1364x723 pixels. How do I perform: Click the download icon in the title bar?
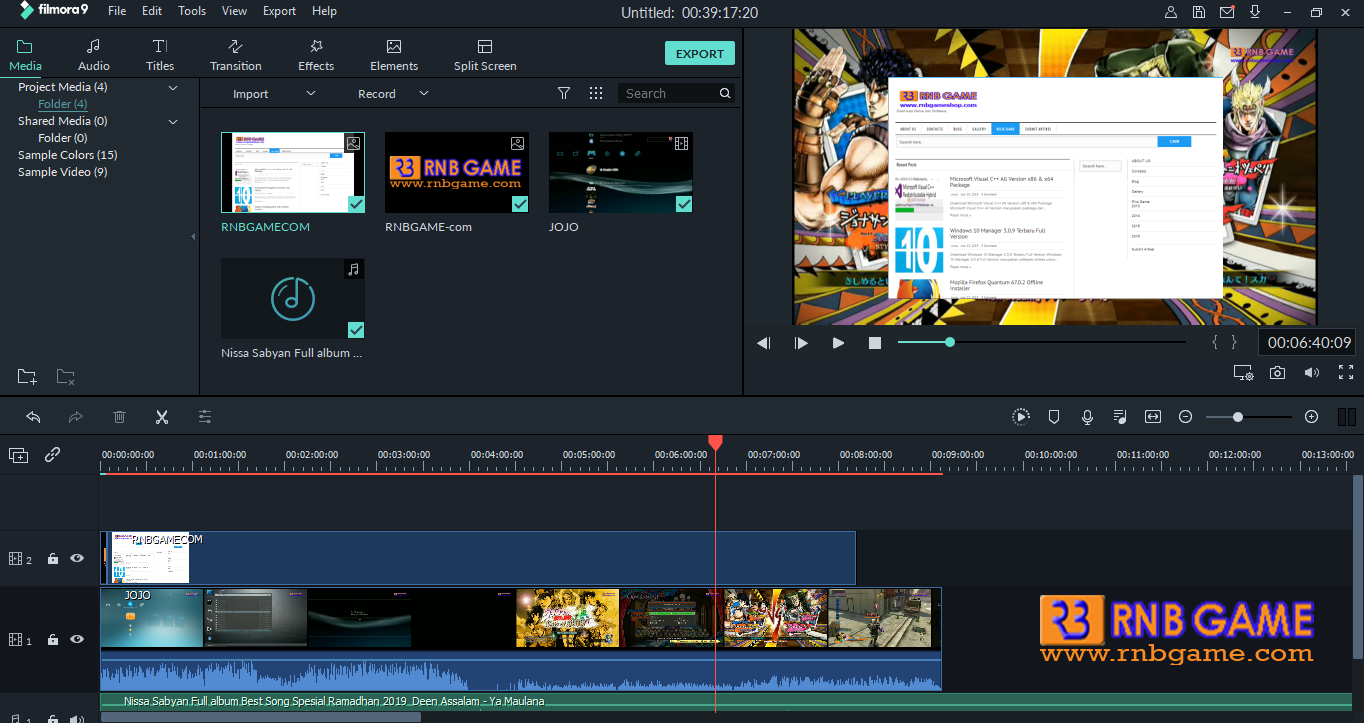tap(1255, 12)
